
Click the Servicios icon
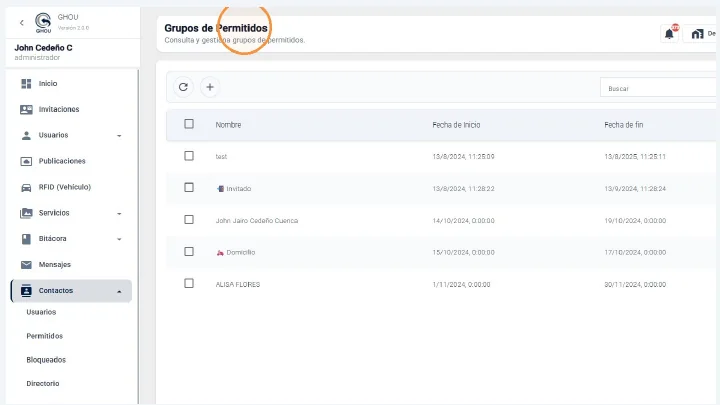click(x=26, y=213)
